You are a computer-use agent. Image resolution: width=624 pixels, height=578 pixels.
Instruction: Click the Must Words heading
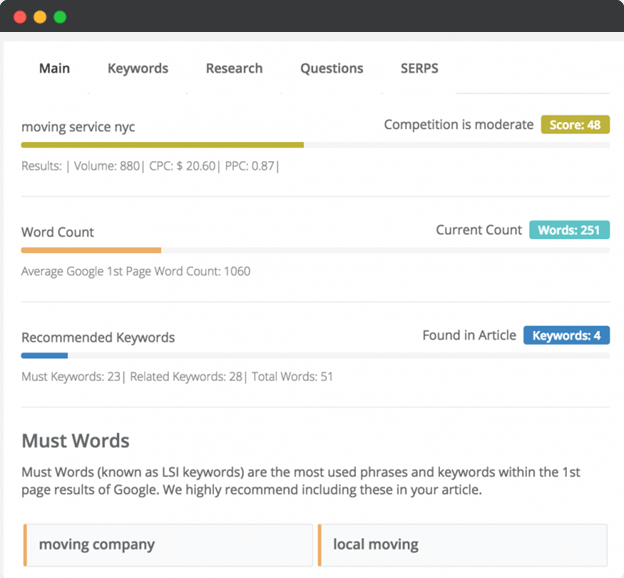coord(76,441)
